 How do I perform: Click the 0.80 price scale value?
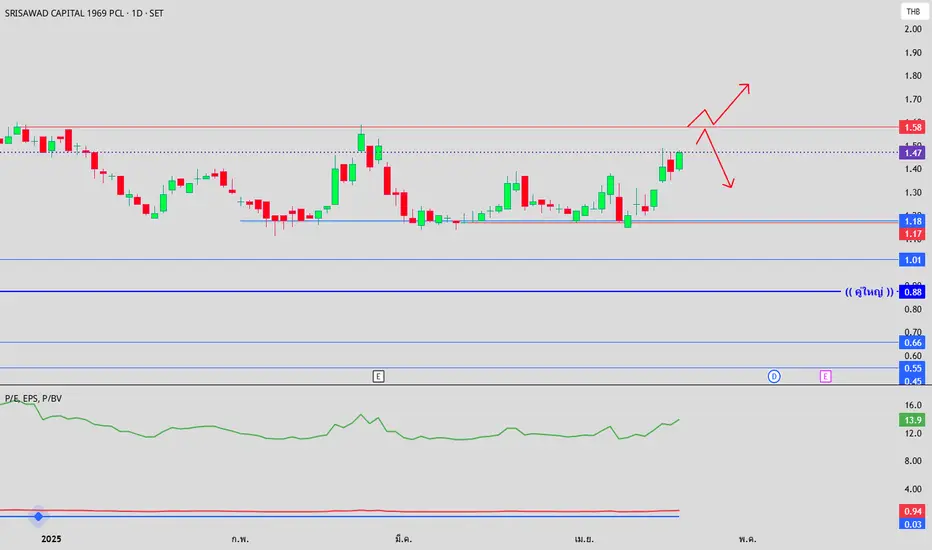[913, 309]
